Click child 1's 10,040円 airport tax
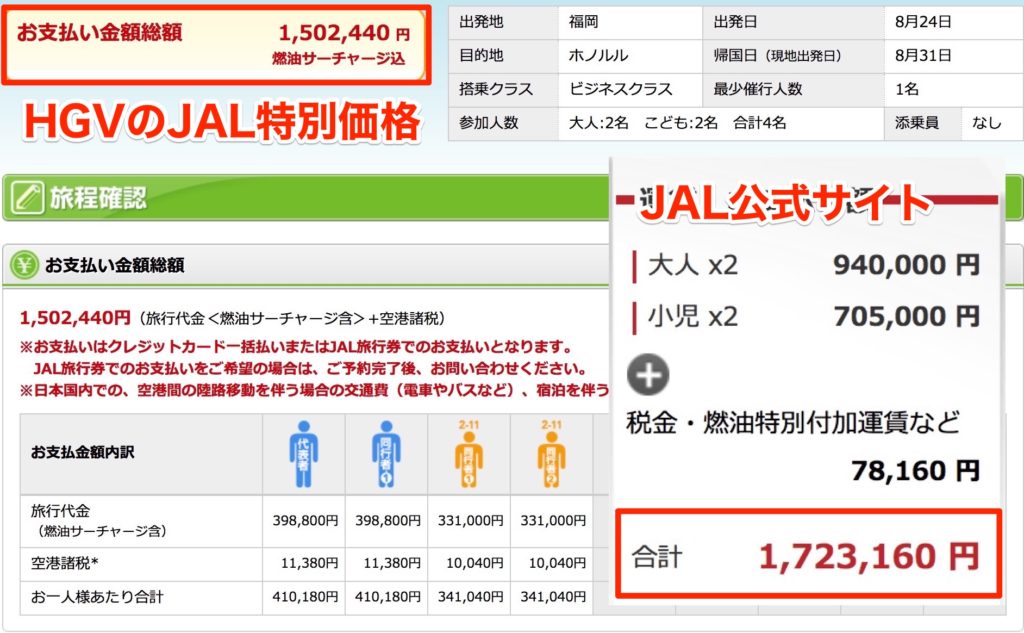 click(474, 563)
